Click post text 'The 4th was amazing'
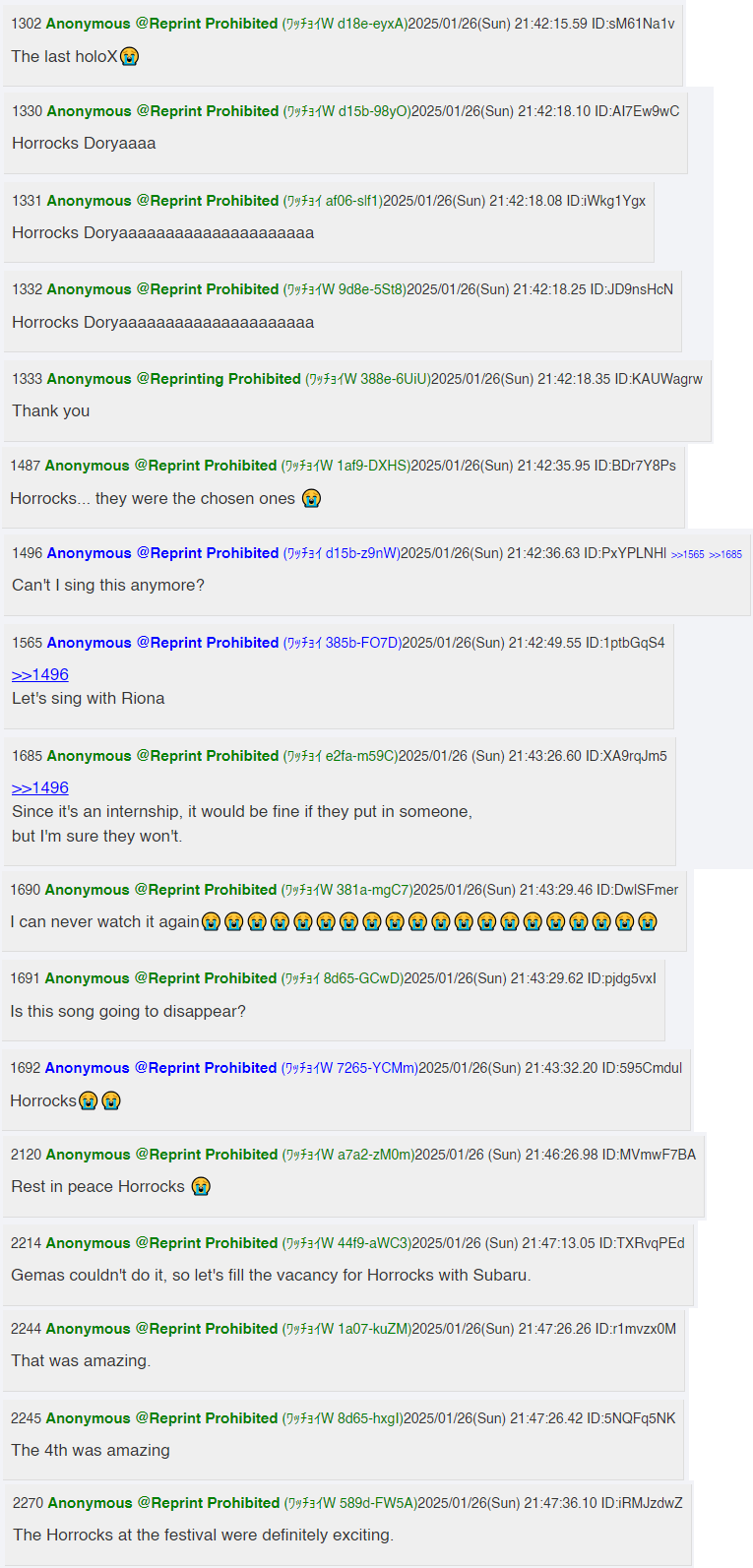Viewport: 753px width, 1568px height. click(91, 1451)
